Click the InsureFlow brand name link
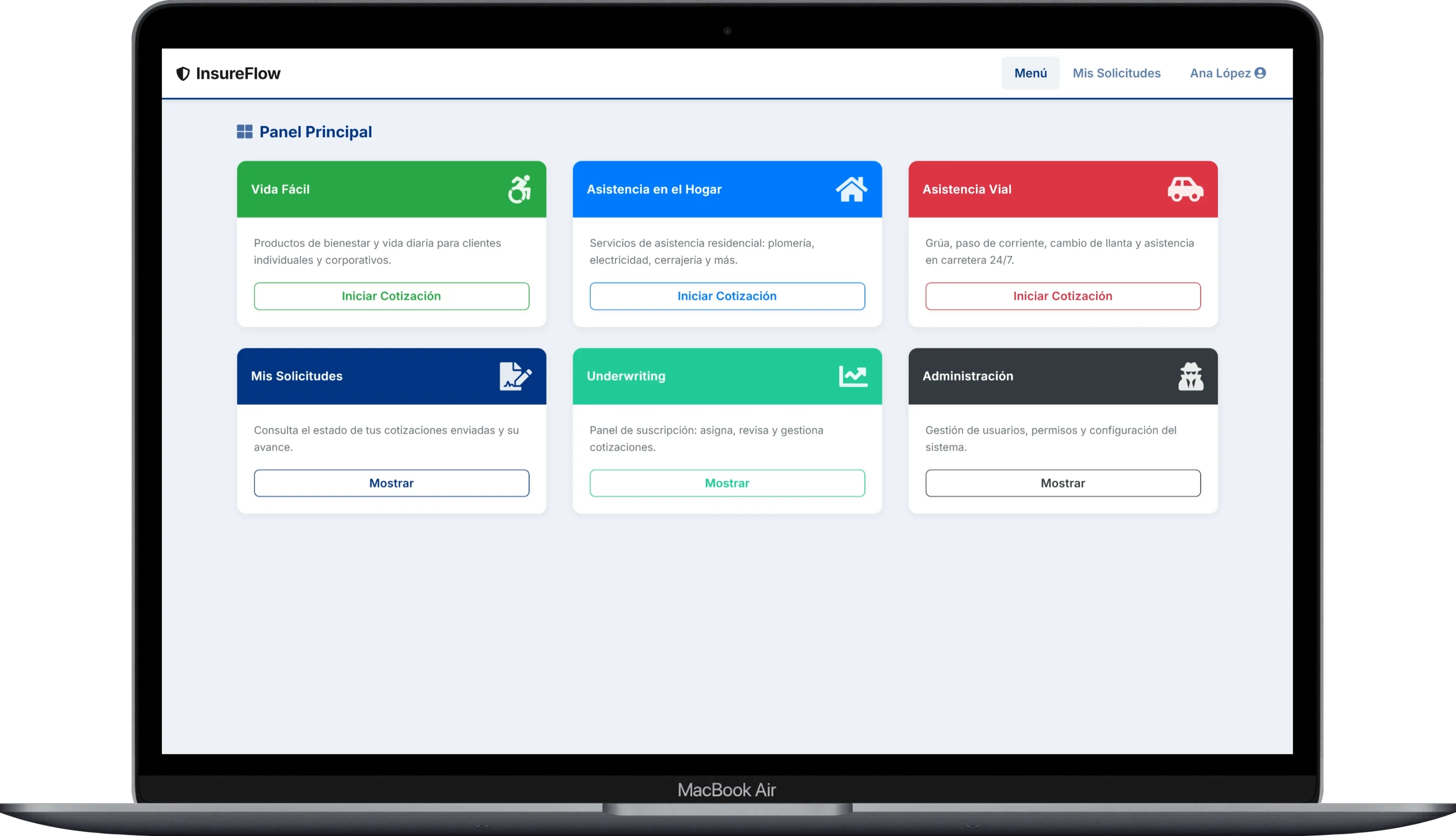 click(238, 74)
